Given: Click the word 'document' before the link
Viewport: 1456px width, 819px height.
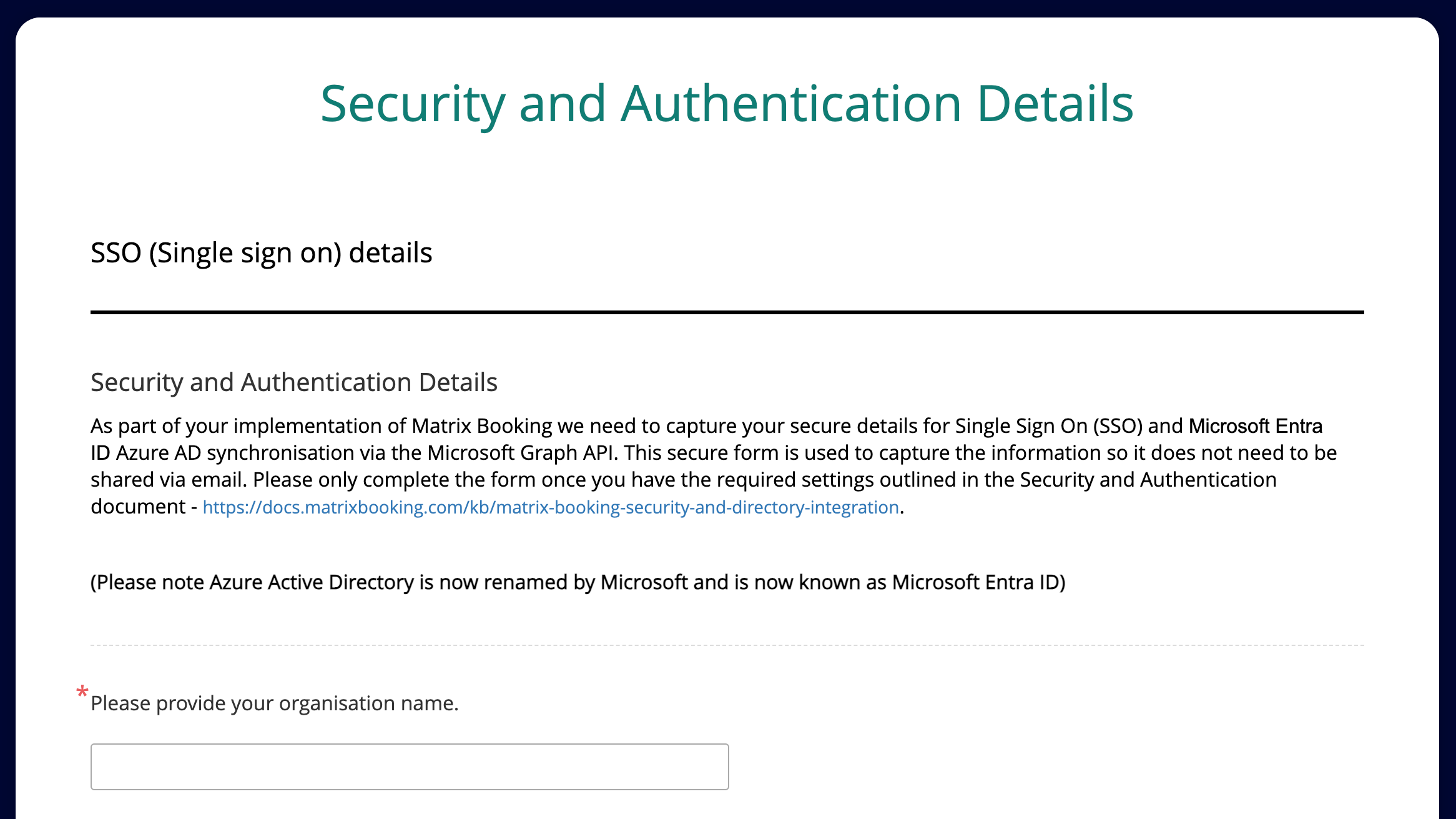Looking at the screenshot, I should tap(138, 507).
